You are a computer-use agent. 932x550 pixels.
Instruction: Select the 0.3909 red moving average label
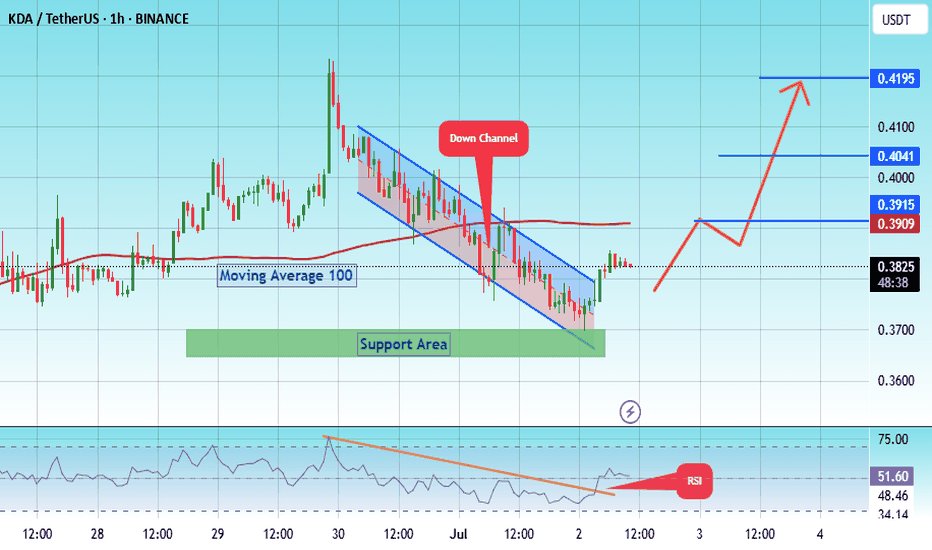click(895, 224)
